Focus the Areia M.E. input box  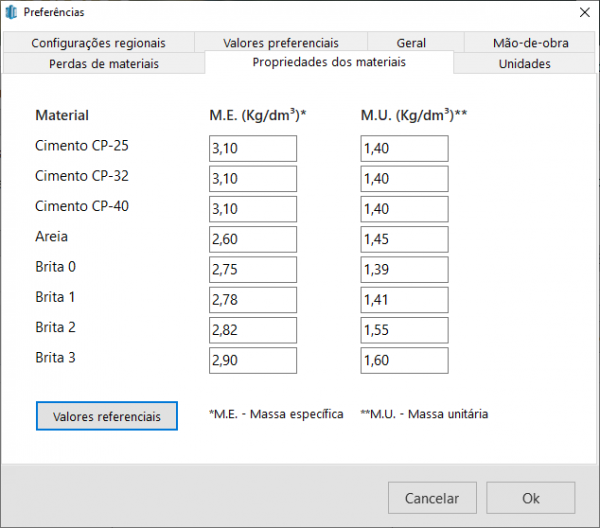[253, 240]
